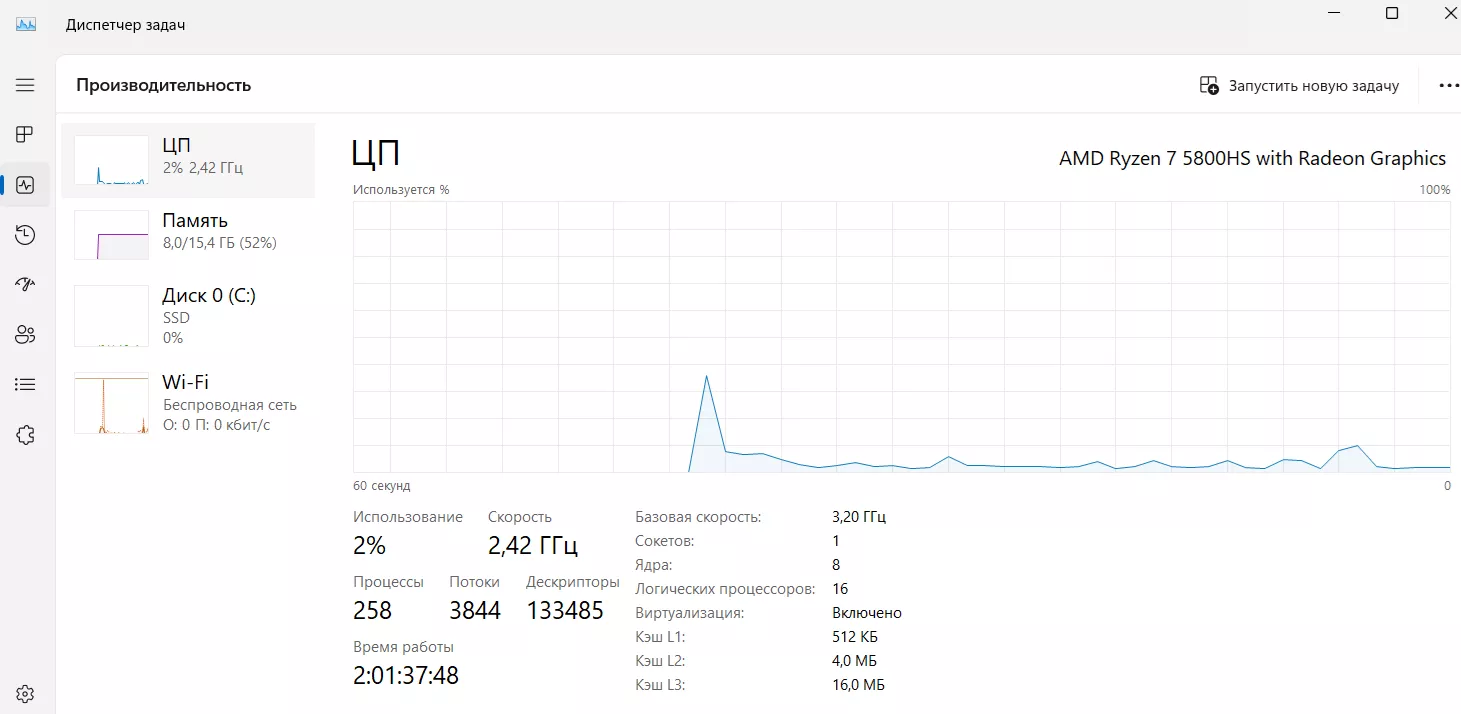Close the Task Manager window
Screen dimensions: 1461x714
1448,14
